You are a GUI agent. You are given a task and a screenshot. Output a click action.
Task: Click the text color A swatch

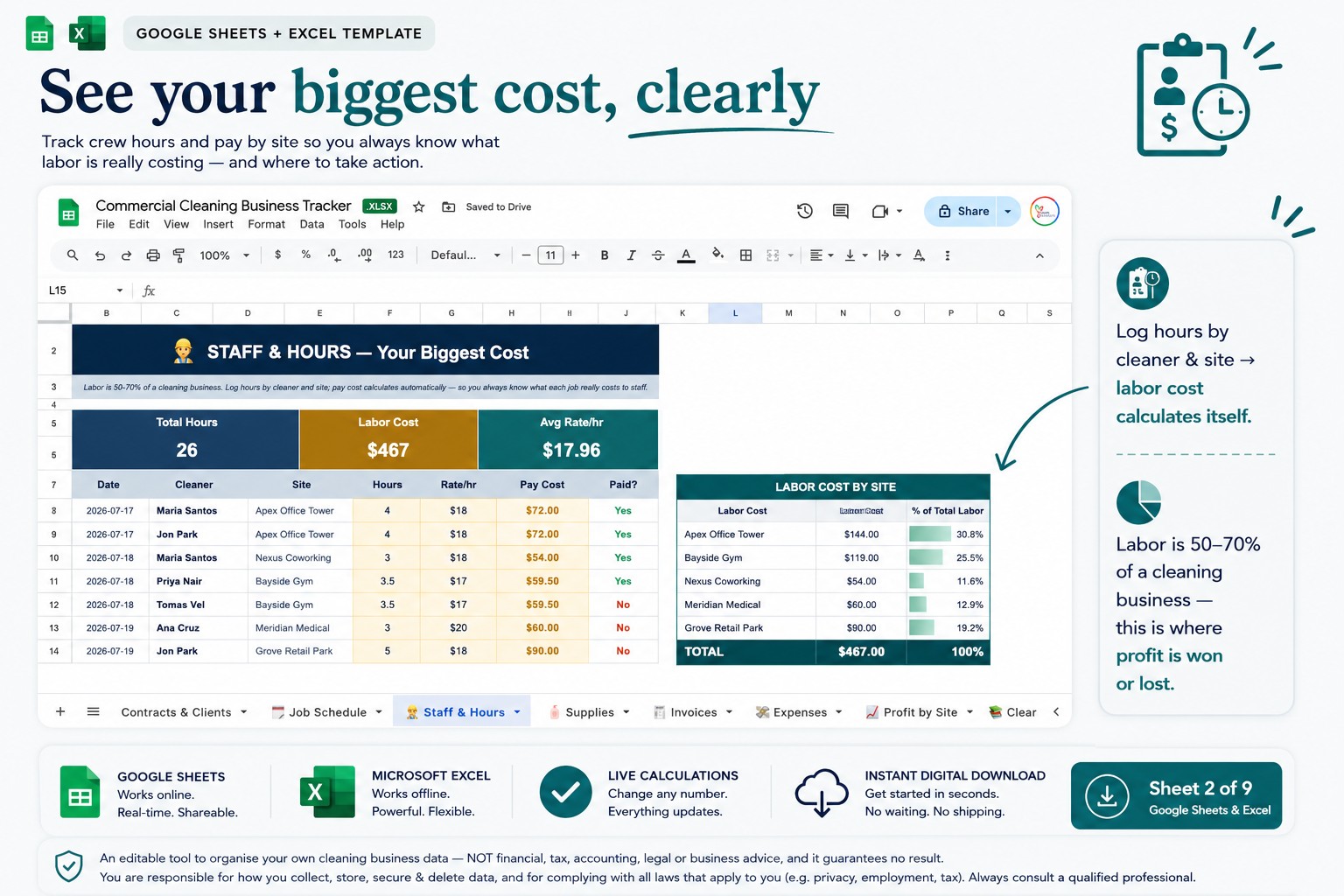coord(686,255)
